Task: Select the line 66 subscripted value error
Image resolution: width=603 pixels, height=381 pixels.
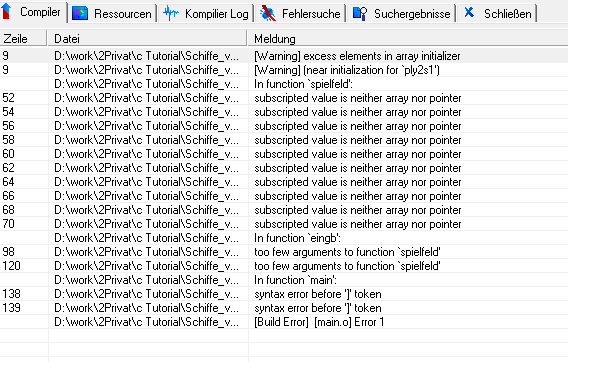Action: click(x=284, y=196)
